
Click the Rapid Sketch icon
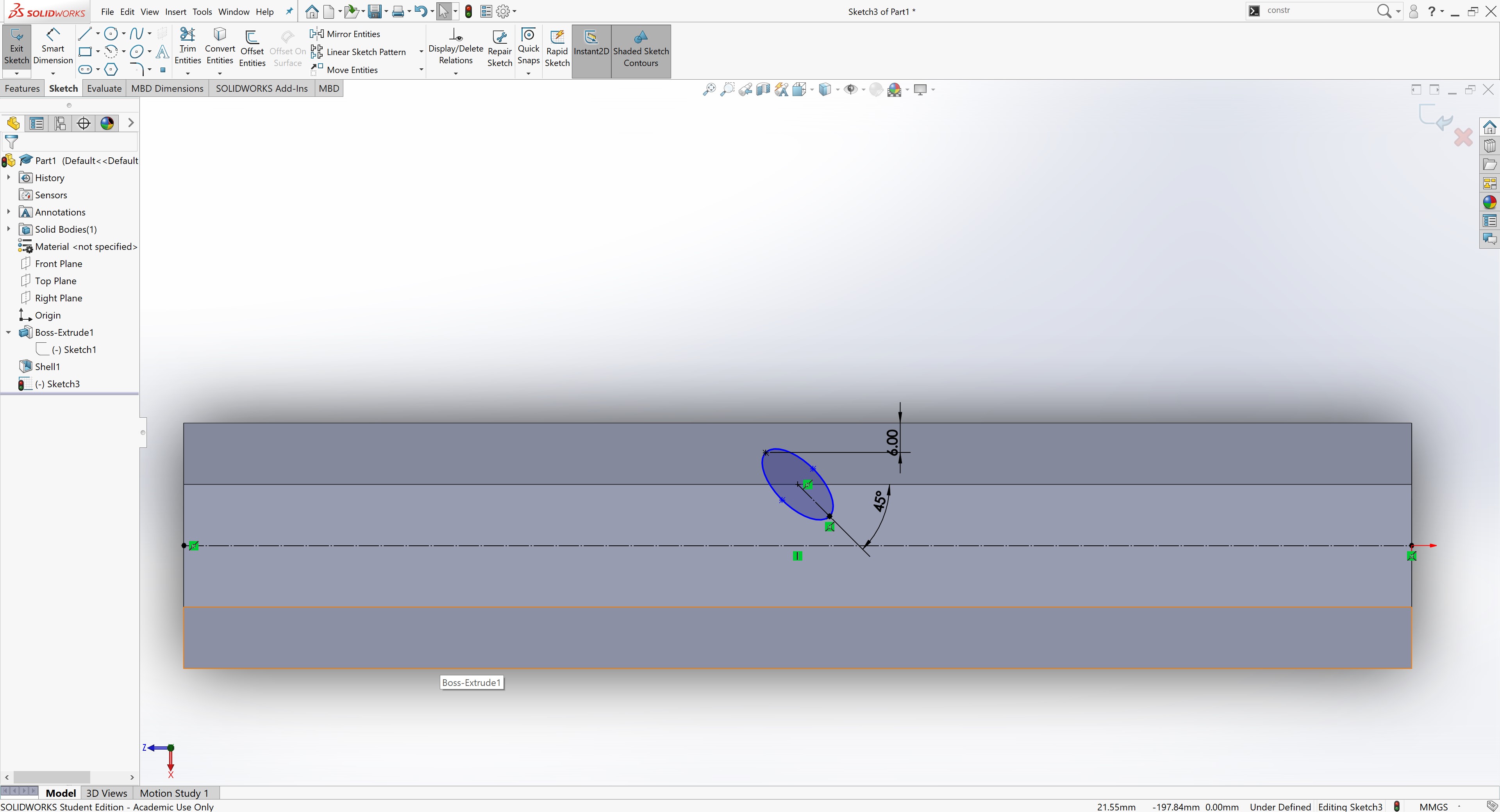[557, 50]
